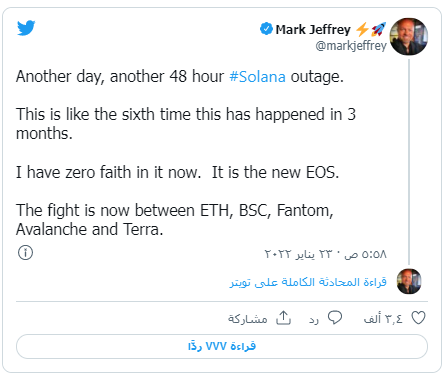
Task: Click the small avatar beside conversation link
Action: coord(409,281)
